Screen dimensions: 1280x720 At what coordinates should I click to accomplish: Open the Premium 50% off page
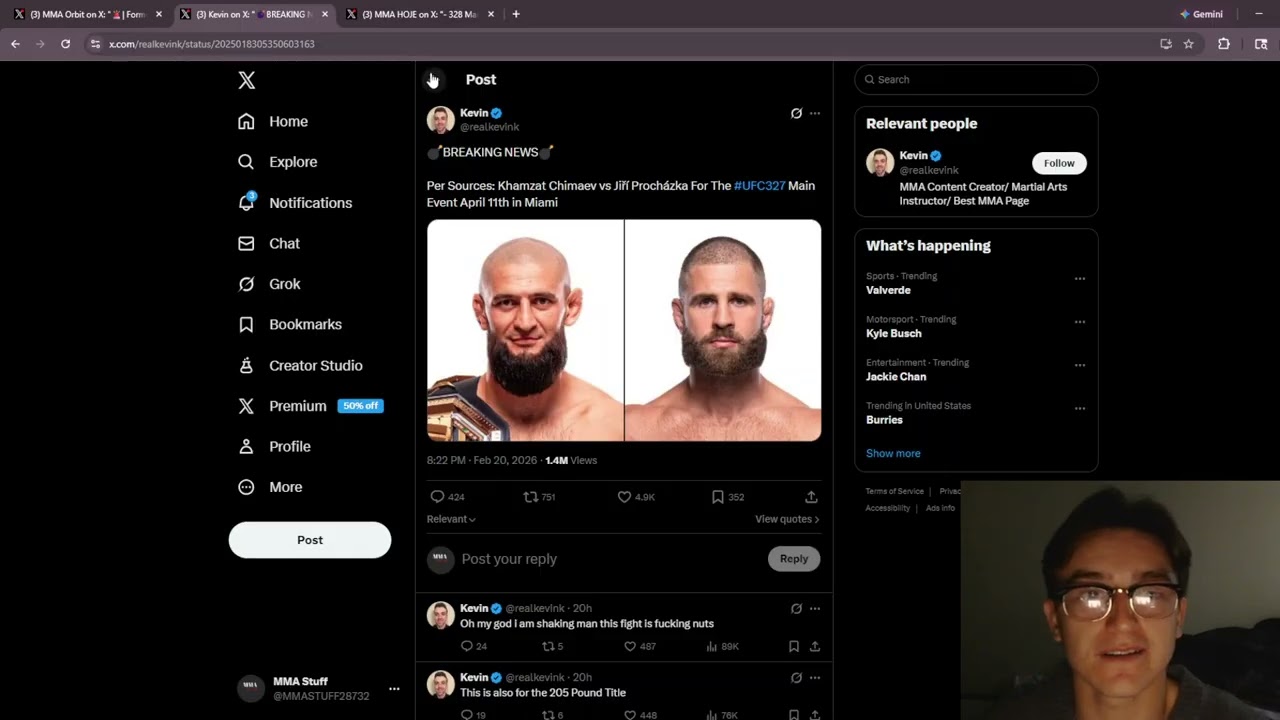tap(310, 406)
